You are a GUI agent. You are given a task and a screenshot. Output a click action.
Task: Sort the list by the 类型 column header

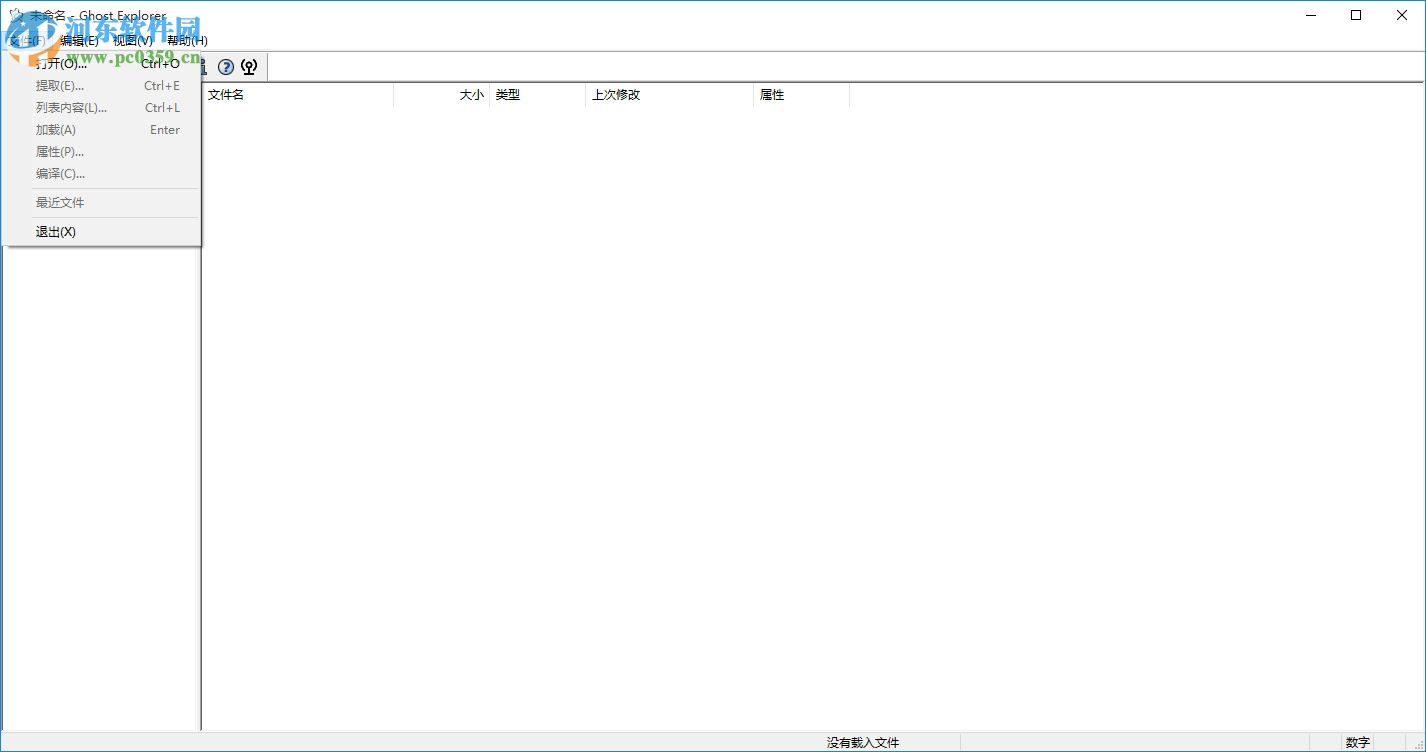tap(537, 95)
